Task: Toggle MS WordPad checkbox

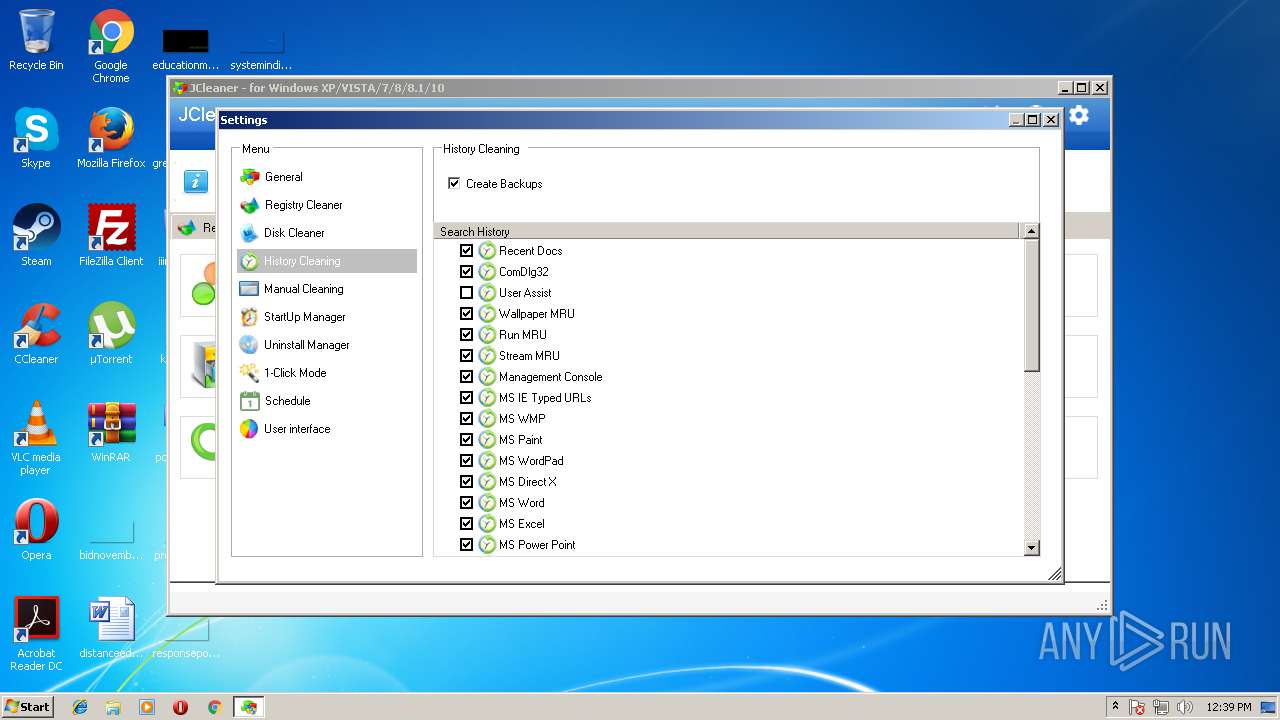Action: point(466,461)
